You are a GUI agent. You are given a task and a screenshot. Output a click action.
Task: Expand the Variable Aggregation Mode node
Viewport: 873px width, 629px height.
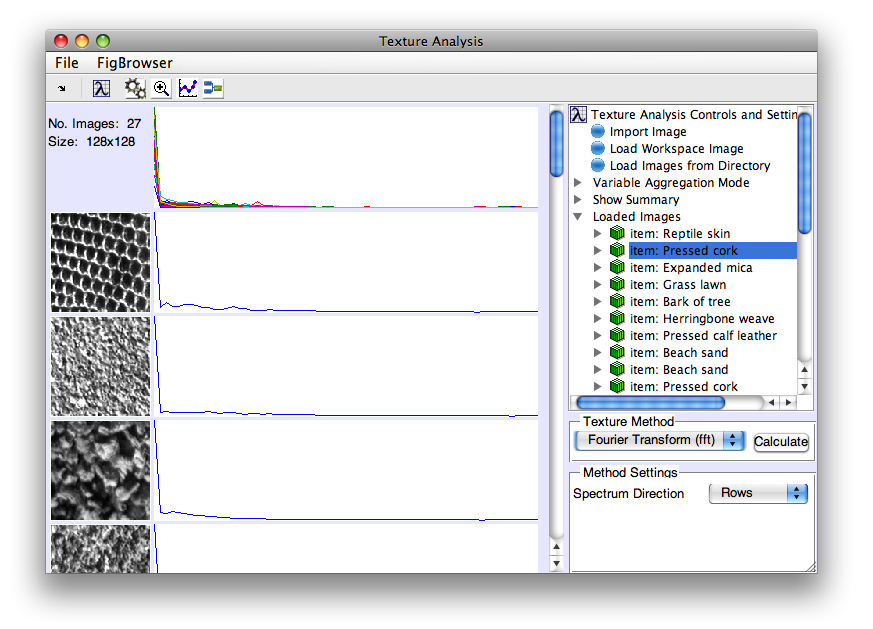(x=578, y=183)
